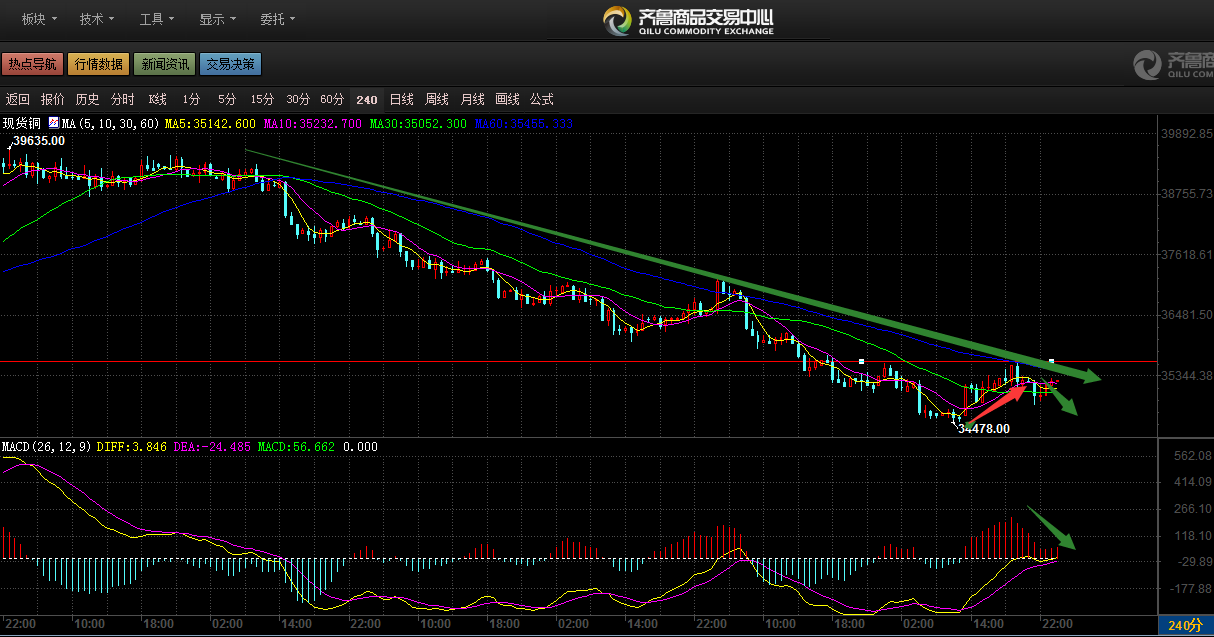The image size is (1214, 637).
Task: Expand the 显示 dropdown menu
Action: [x=217, y=19]
